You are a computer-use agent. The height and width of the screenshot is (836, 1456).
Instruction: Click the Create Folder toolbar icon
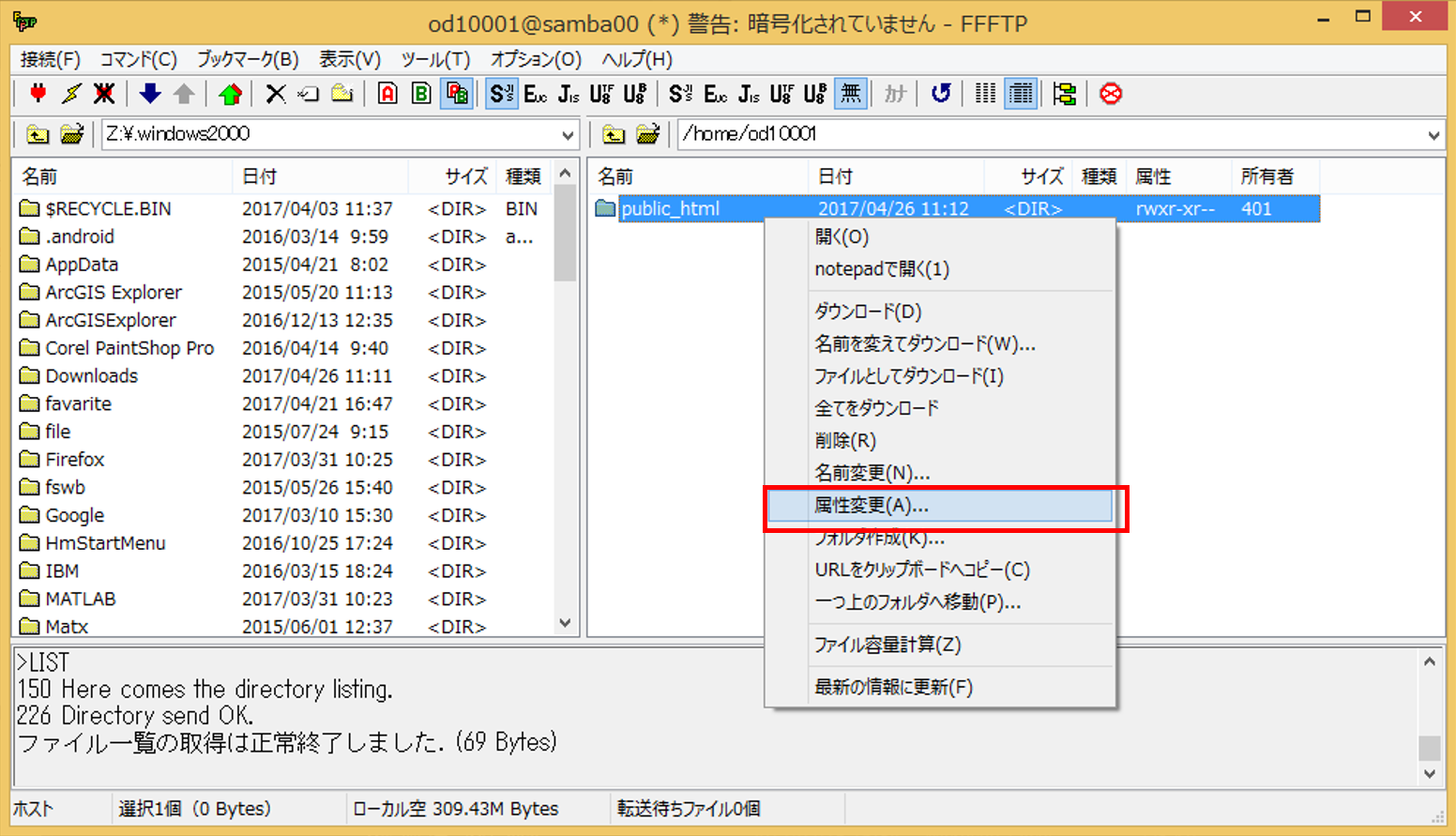pos(342,94)
